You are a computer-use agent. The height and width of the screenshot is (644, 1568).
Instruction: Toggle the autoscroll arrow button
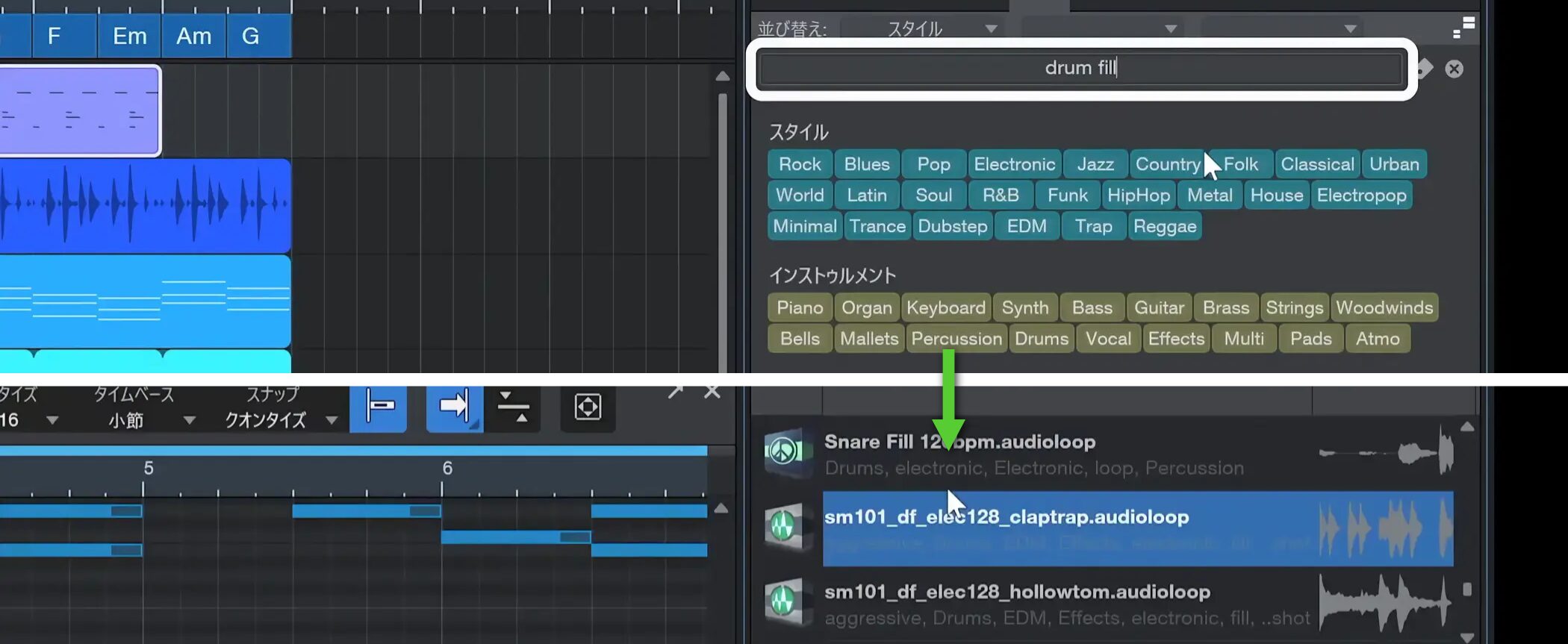pyautogui.click(x=454, y=407)
